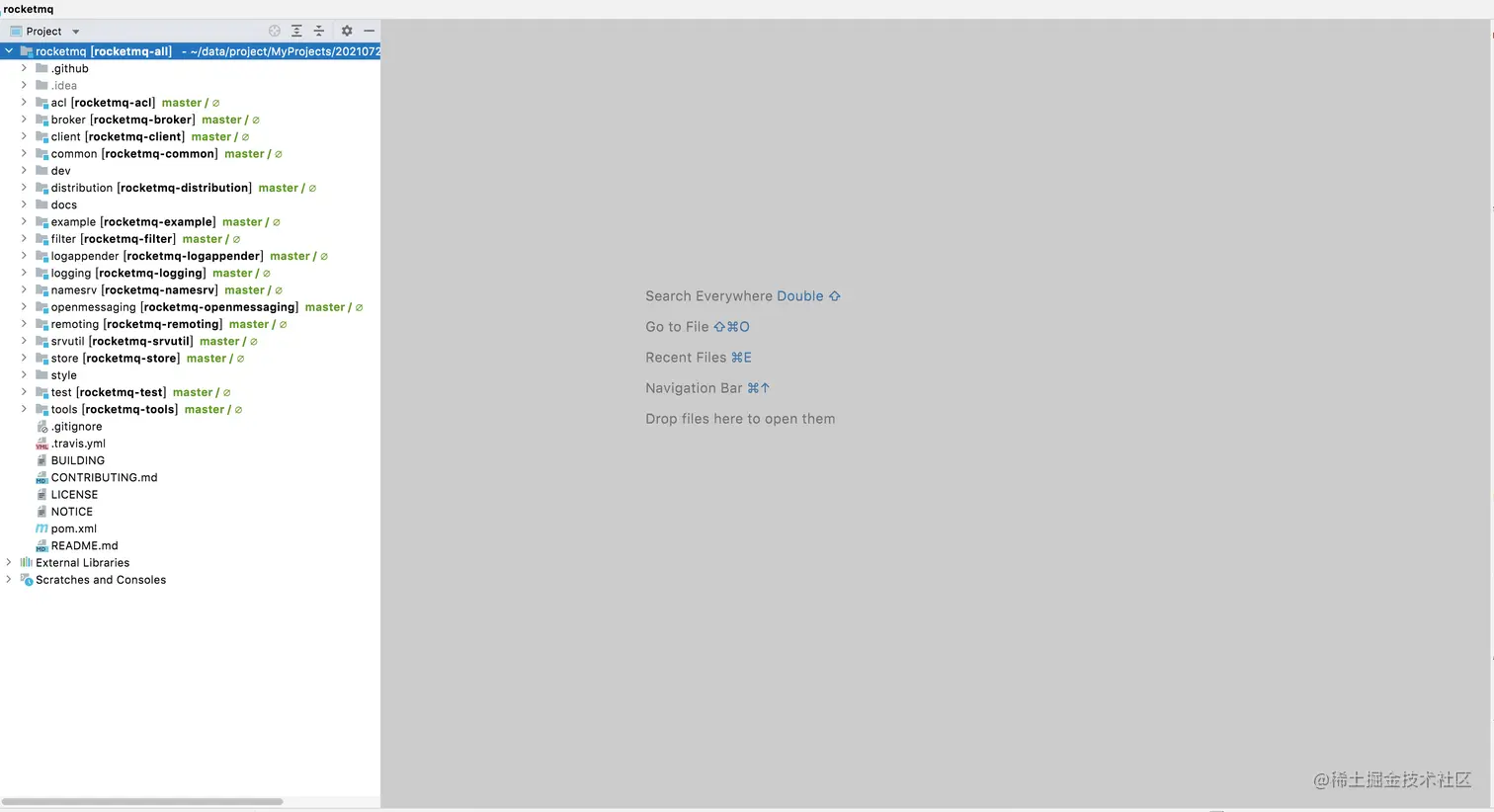
Task: Click the Collapse All toolbar icon
Action: (x=319, y=31)
